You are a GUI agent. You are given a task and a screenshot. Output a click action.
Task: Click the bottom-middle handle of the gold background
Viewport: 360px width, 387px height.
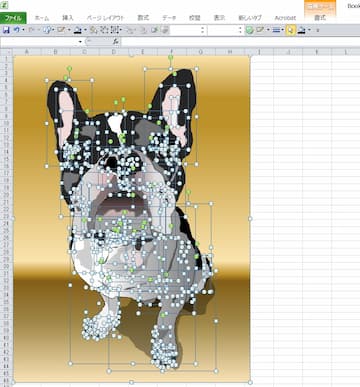pyautogui.click(x=132, y=382)
